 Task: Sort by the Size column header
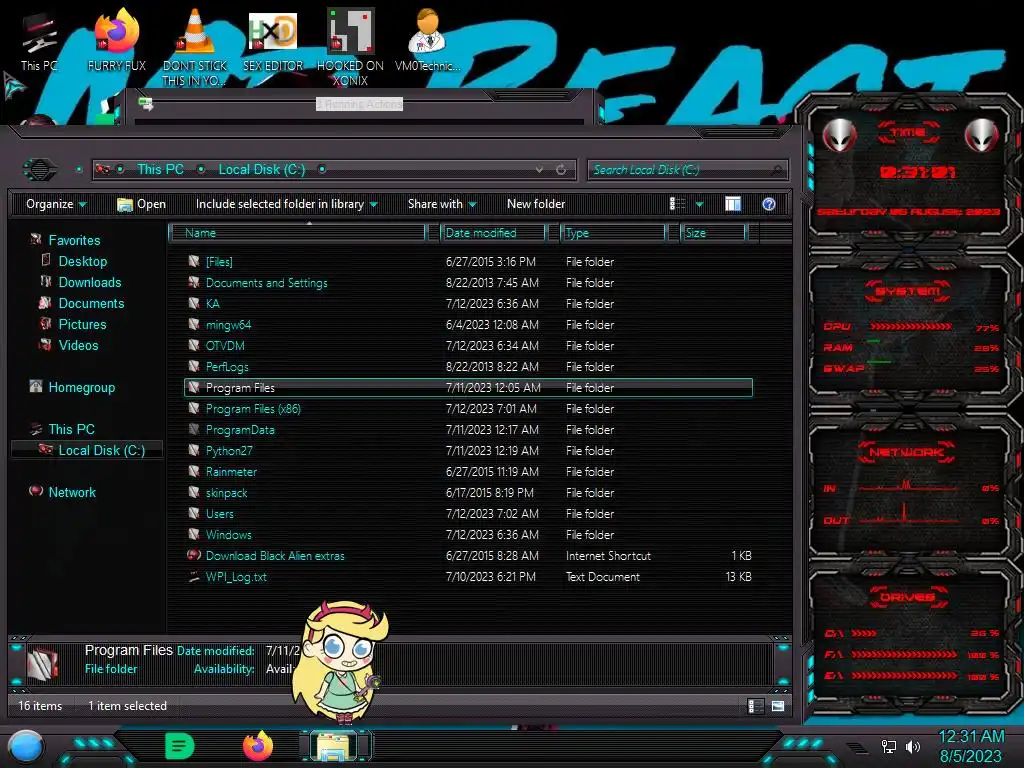tap(713, 232)
